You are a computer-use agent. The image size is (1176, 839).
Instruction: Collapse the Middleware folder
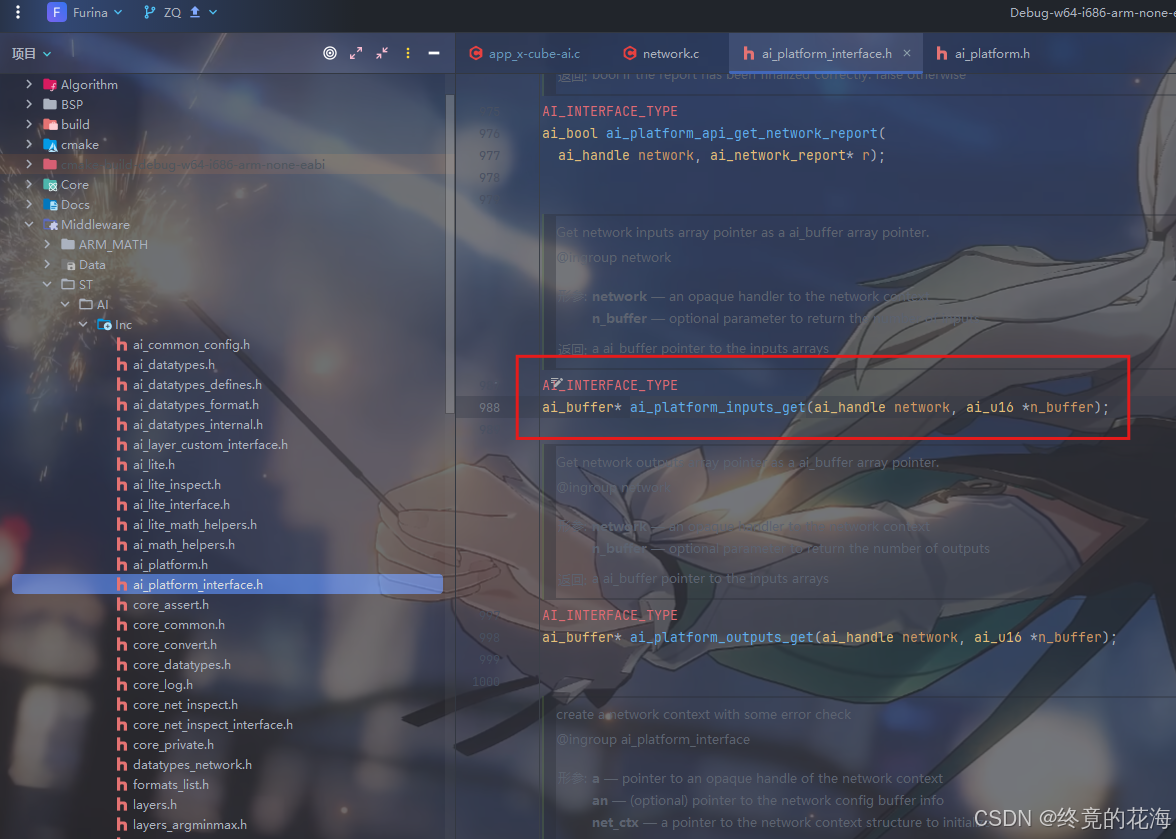click(29, 224)
